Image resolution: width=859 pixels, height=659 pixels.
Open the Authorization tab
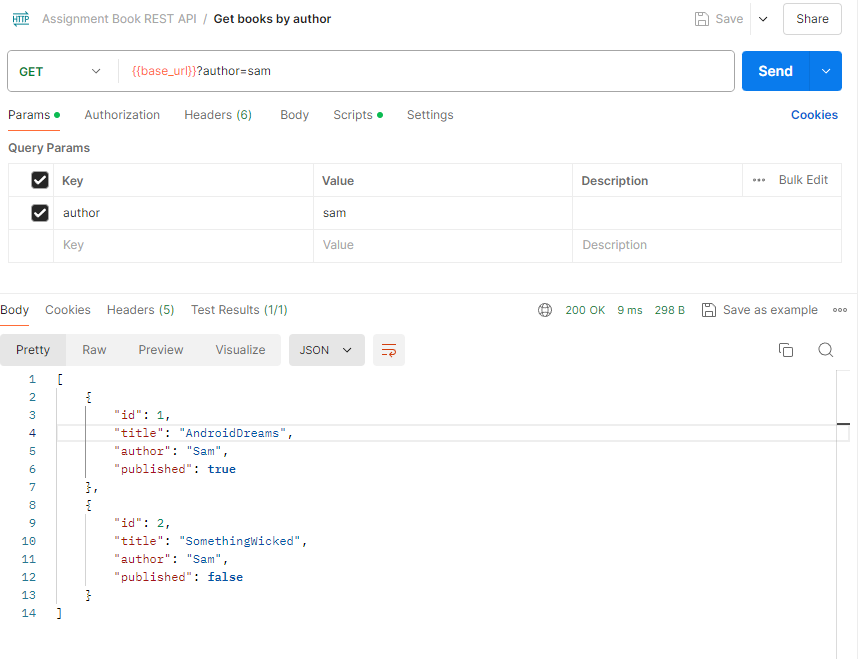[122, 115]
